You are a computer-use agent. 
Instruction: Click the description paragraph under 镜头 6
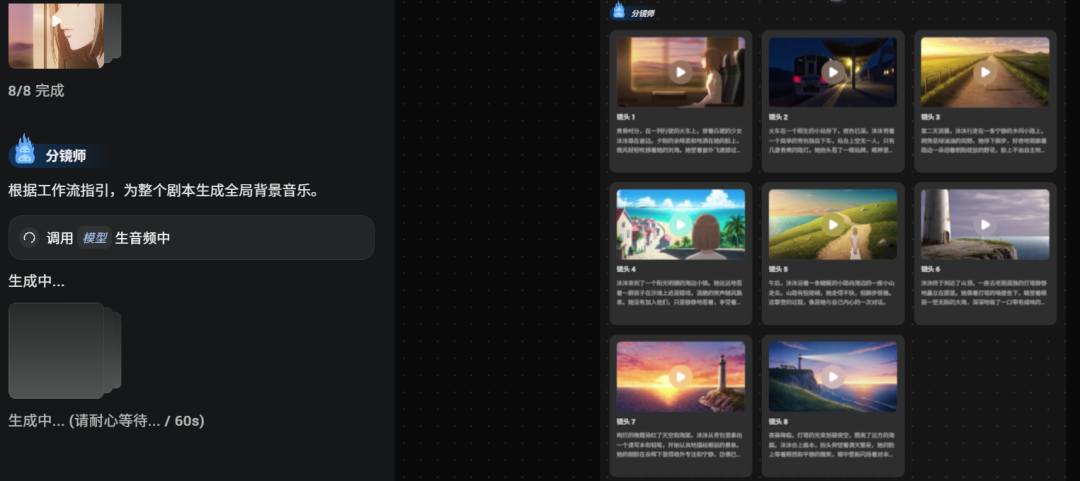(985, 292)
